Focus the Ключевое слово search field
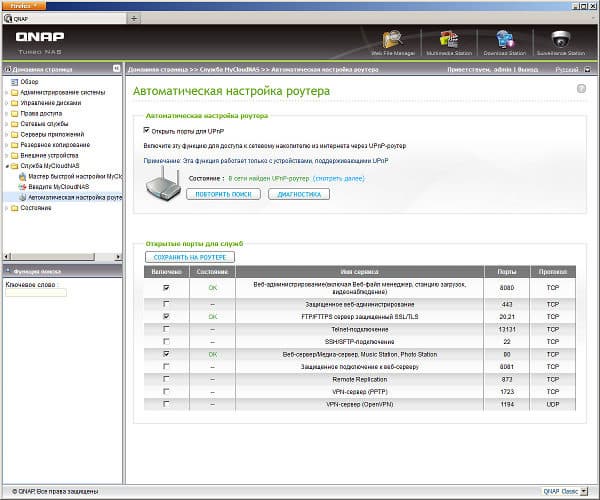 [x=36, y=293]
